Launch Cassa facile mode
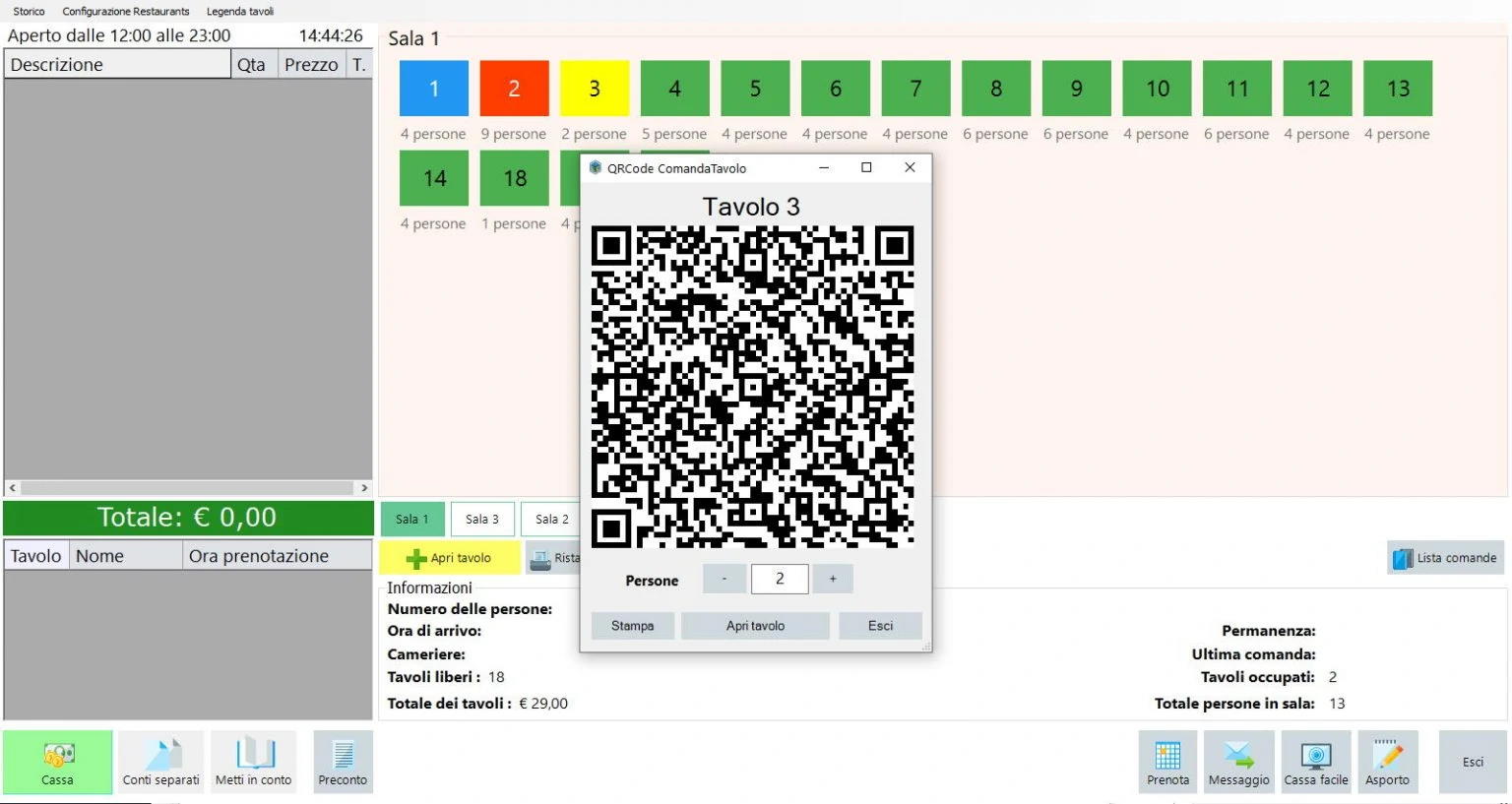 (1316, 762)
